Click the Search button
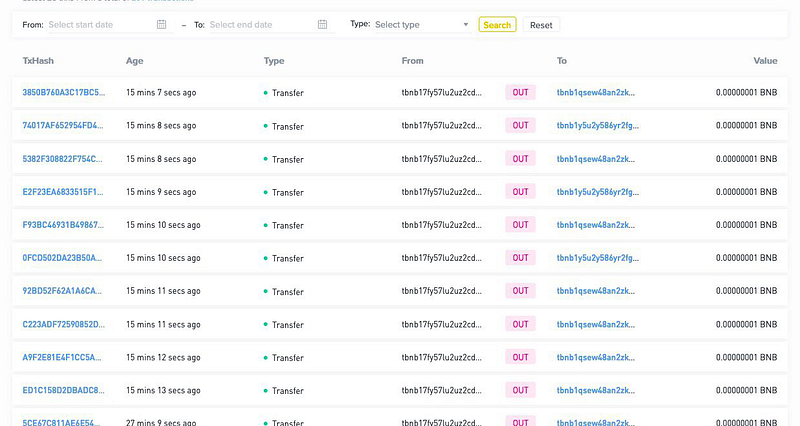800x426 pixels. pyautogui.click(x=497, y=25)
